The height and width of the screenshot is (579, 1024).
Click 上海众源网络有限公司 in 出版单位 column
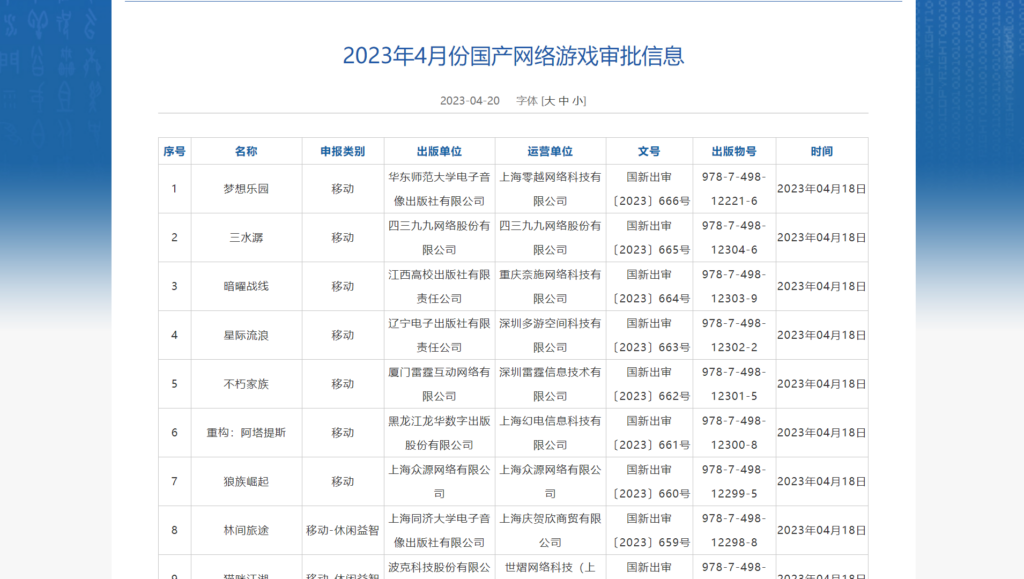click(x=440, y=482)
